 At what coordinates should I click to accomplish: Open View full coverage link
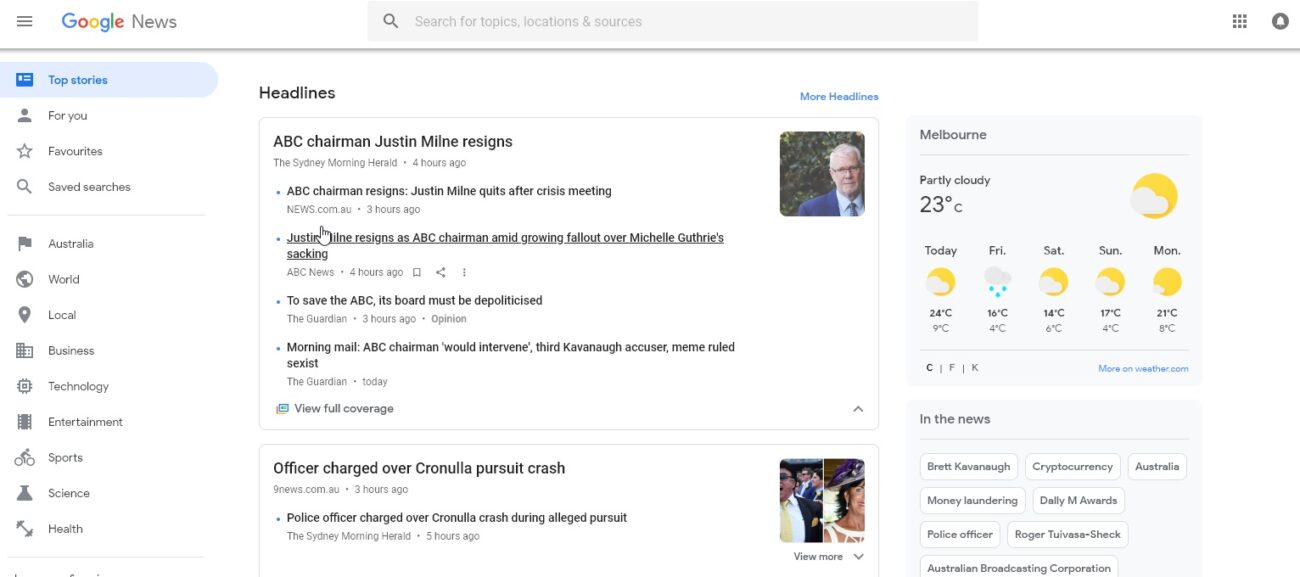point(344,409)
